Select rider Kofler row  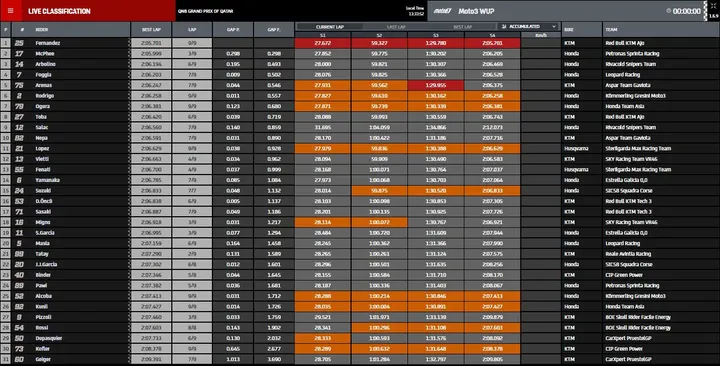click(360, 349)
